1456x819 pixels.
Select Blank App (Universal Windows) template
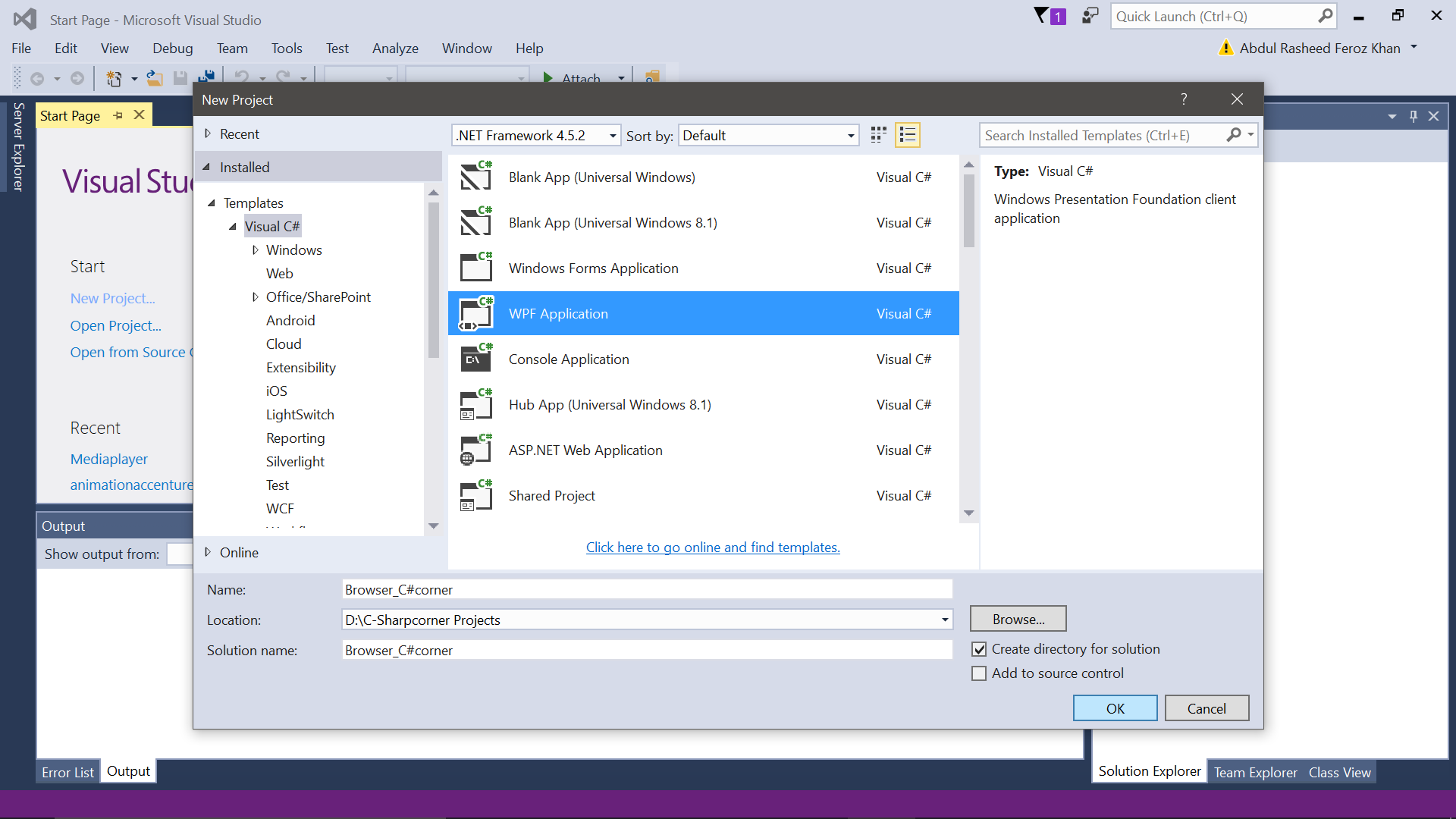(704, 177)
